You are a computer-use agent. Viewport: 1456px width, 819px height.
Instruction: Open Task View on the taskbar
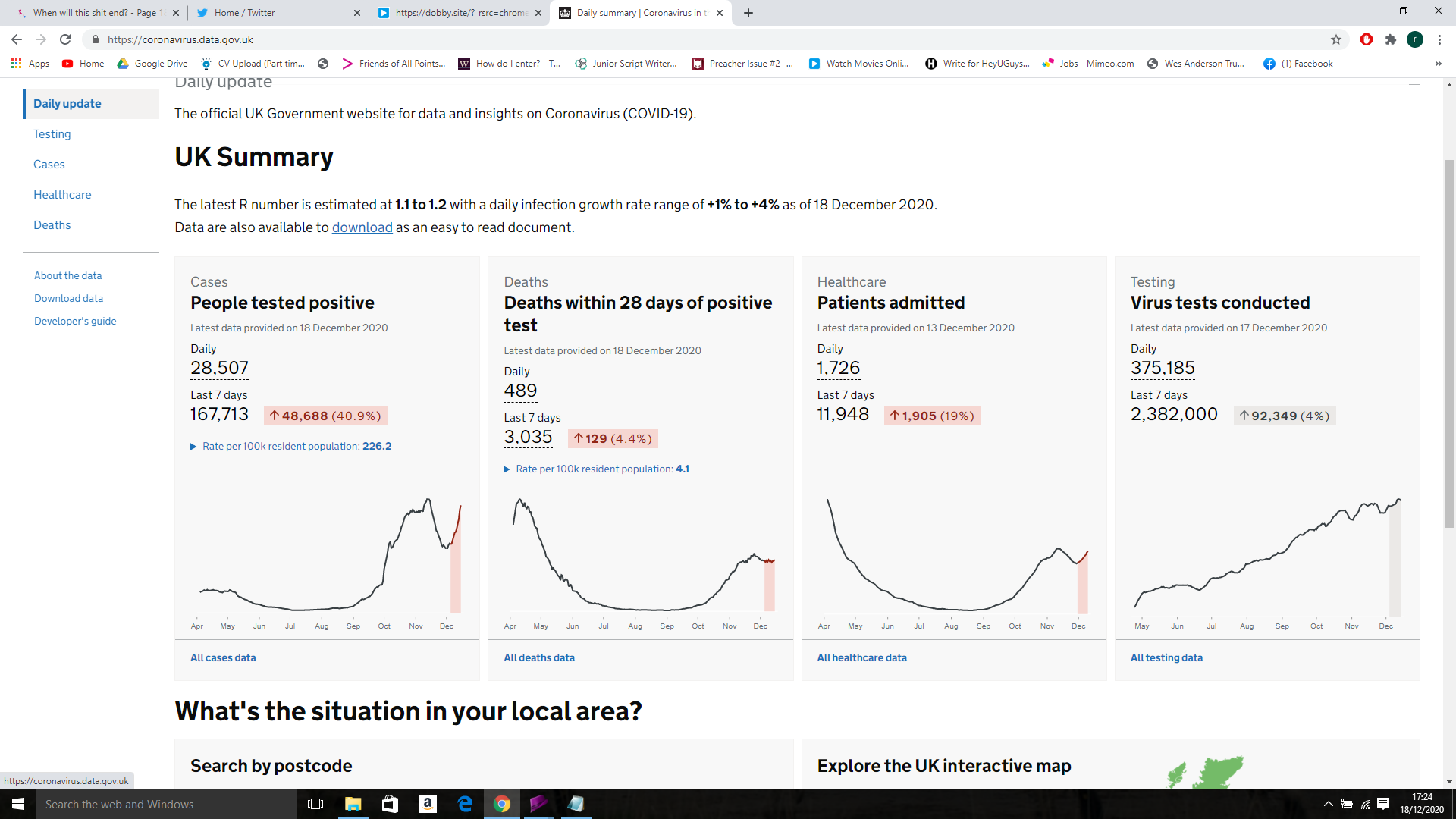pos(315,804)
